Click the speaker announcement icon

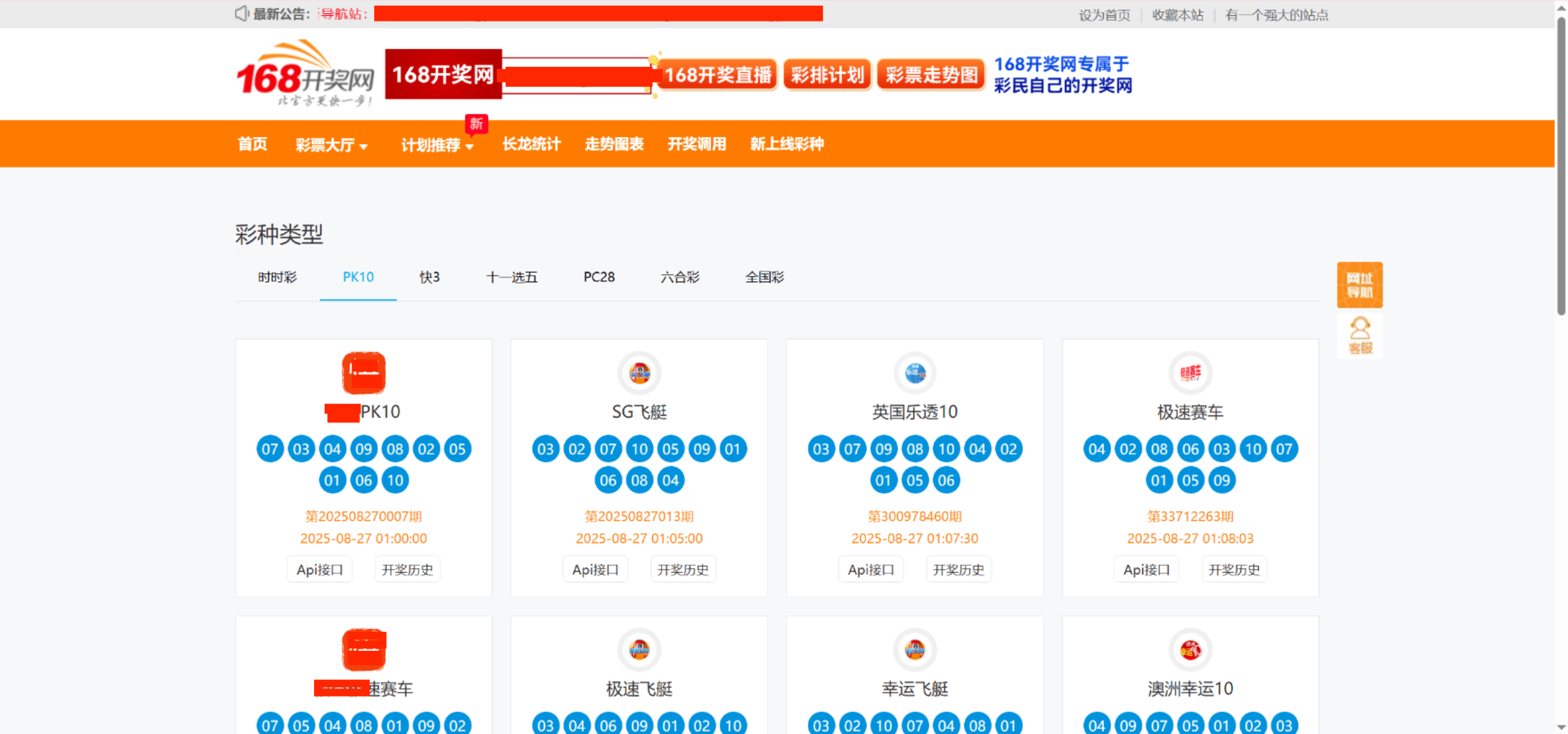pos(242,13)
